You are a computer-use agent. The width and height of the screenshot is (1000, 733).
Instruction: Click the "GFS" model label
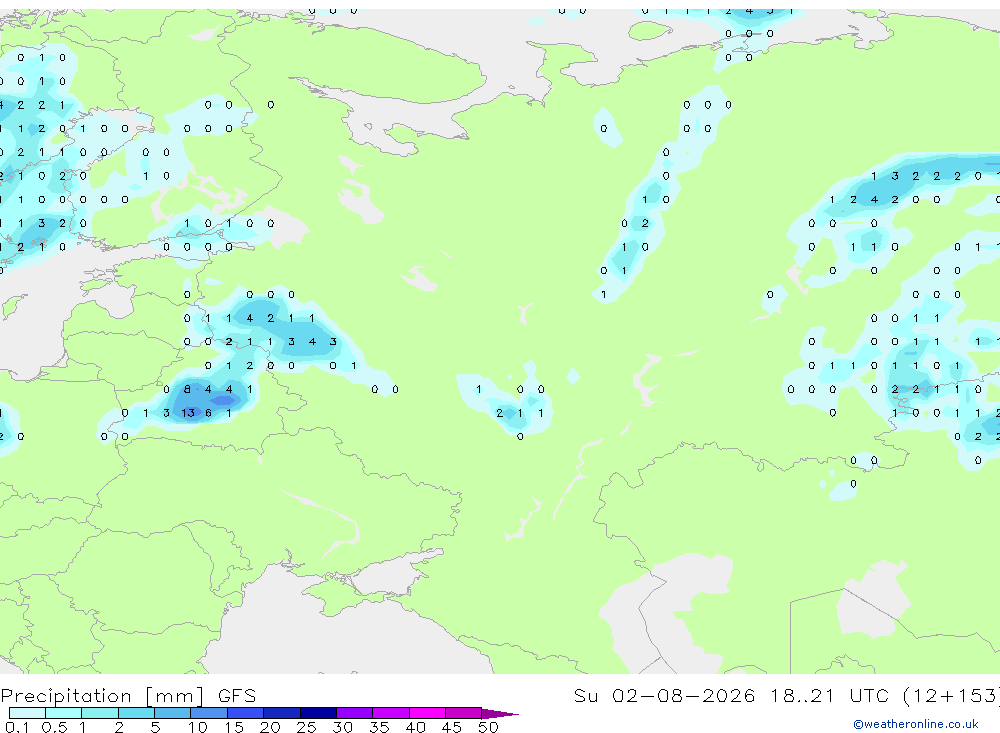tap(237, 696)
